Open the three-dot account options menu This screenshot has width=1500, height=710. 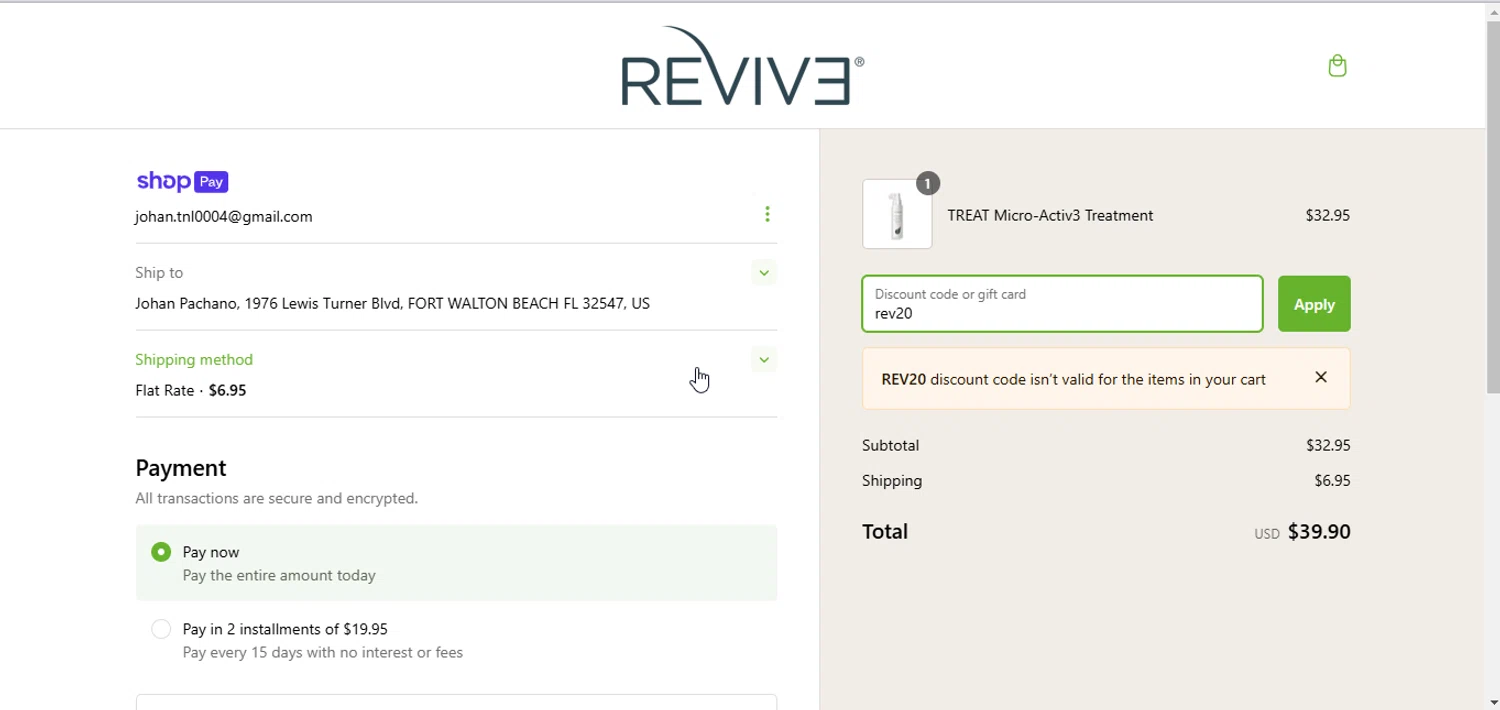(x=767, y=214)
